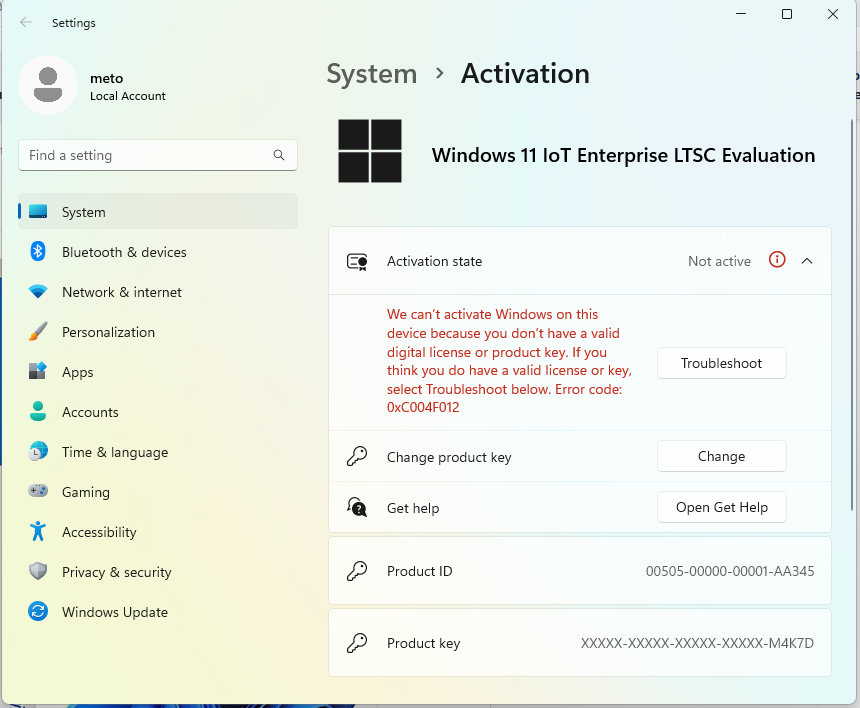This screenshot has width=860, height=708.
Task: Close the Settings window
Action: pos(833,14)
